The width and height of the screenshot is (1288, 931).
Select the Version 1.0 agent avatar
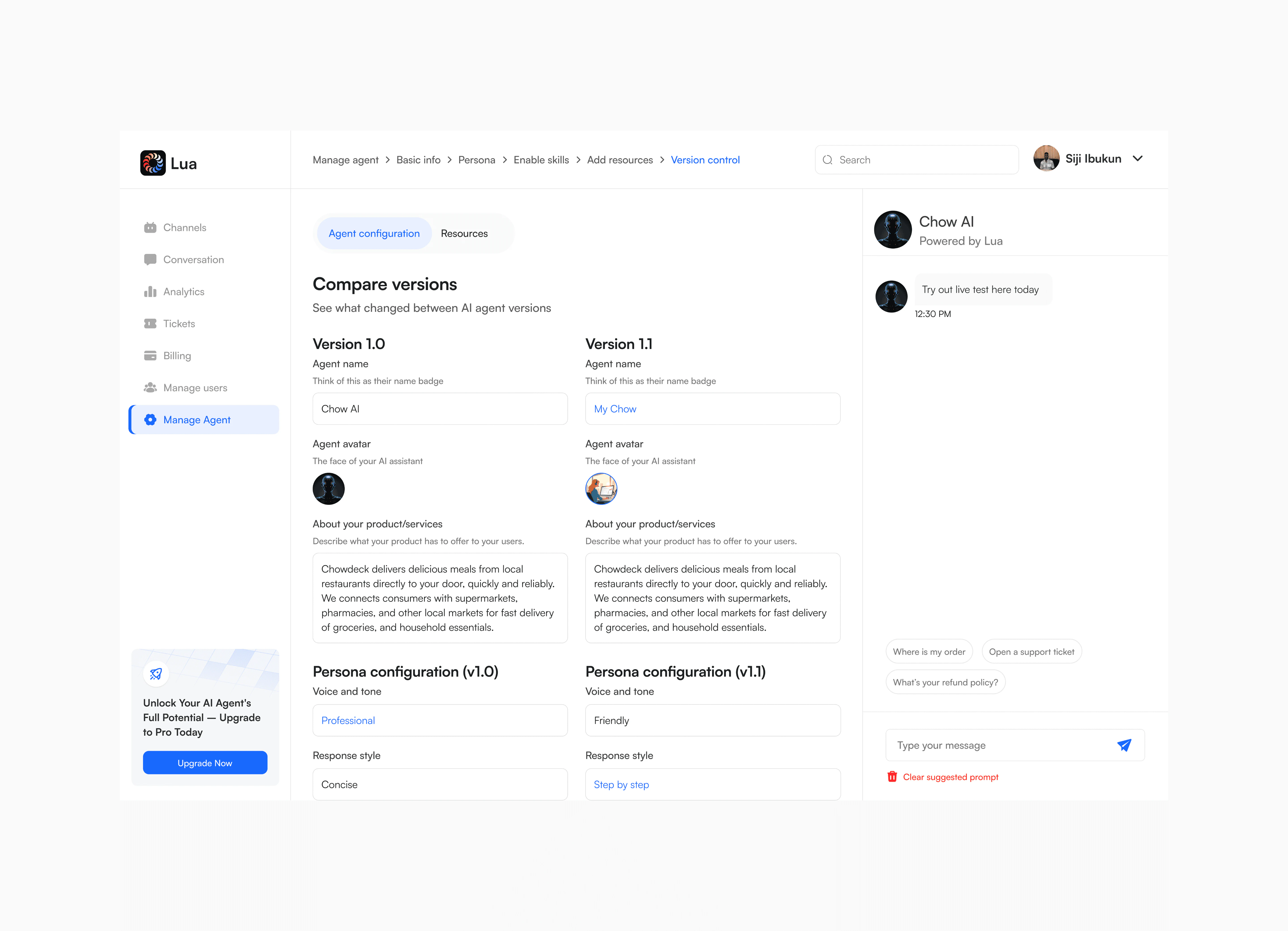pos(329,489)
